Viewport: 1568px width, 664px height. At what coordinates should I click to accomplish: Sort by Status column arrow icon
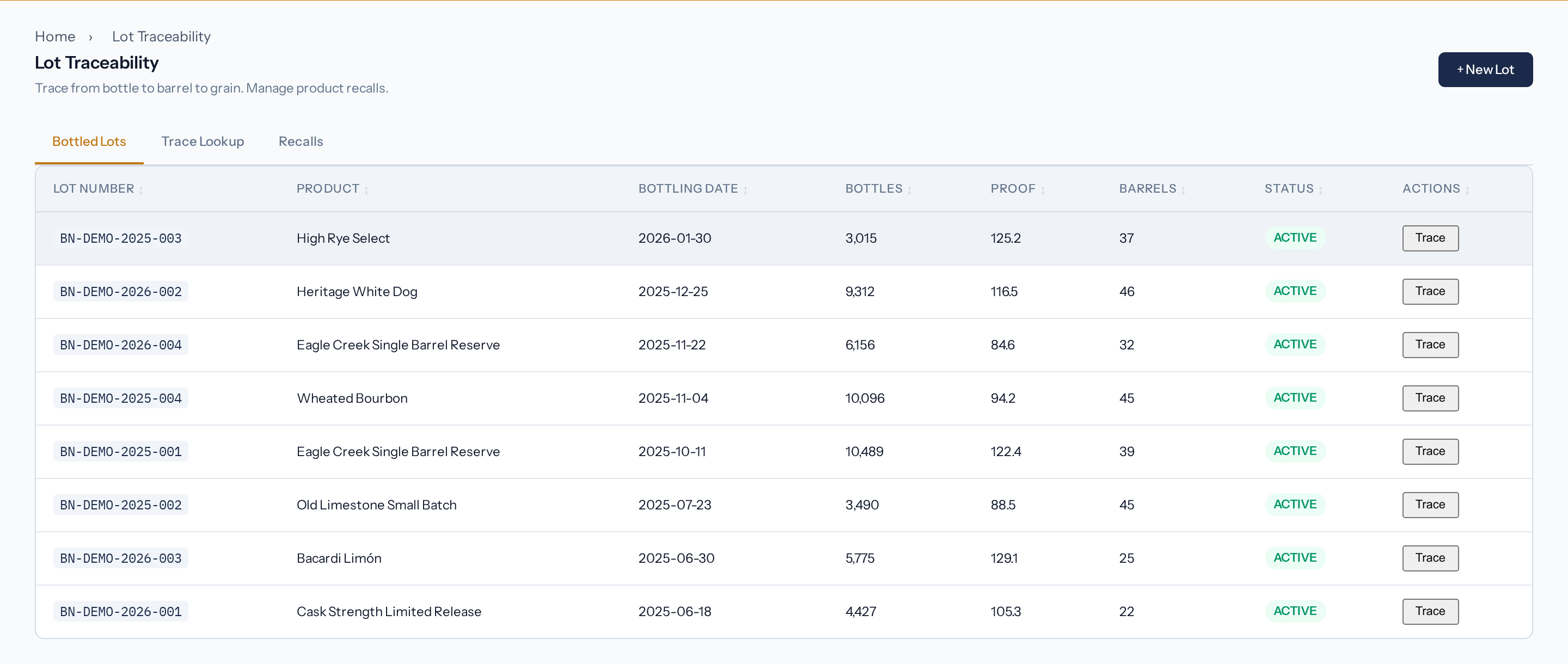1320,190
